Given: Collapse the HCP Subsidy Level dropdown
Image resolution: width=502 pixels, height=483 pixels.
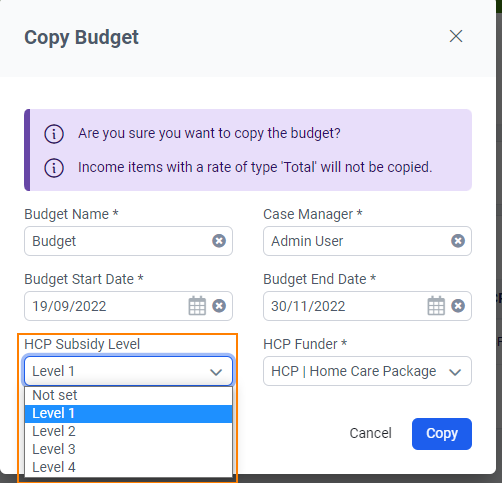Looking at the screenshot, I should click(x=128, y=371).
